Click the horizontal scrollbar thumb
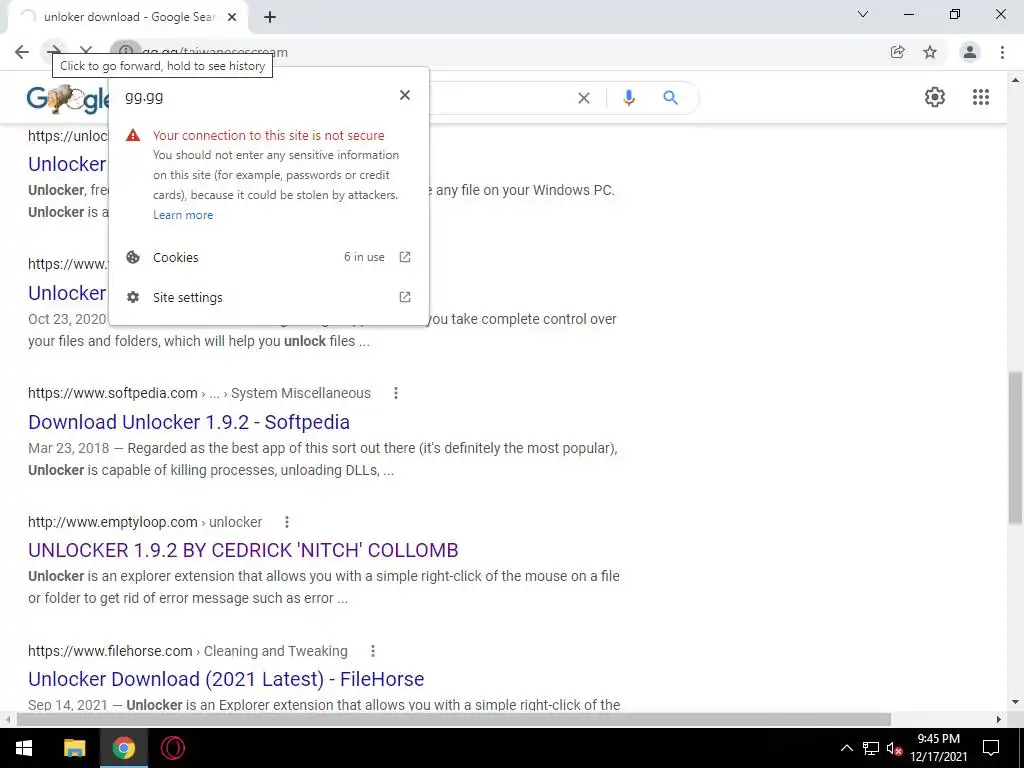 [453, 719]
